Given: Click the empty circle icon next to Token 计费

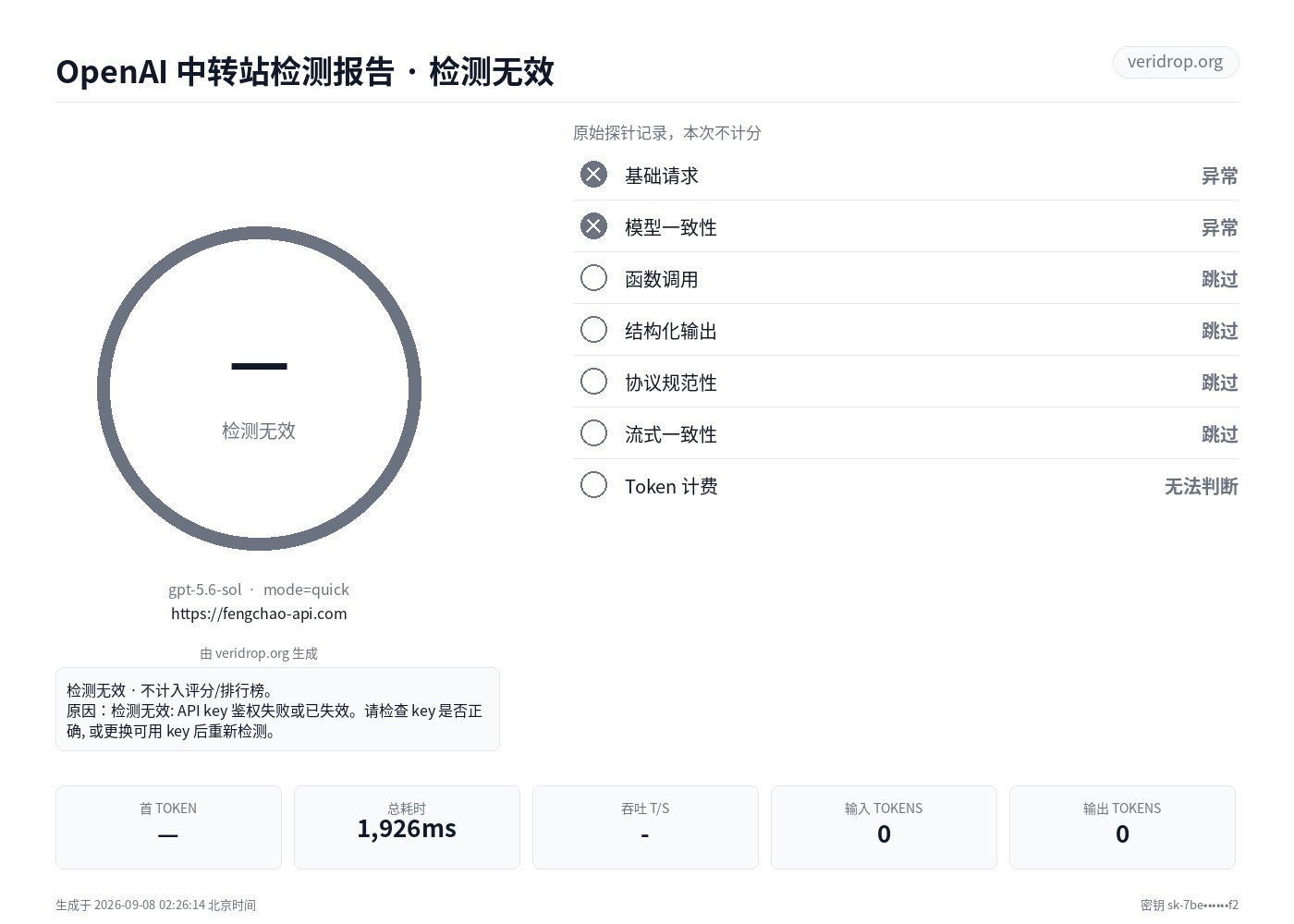Looking at the screenshot, I should pos(593,485).
